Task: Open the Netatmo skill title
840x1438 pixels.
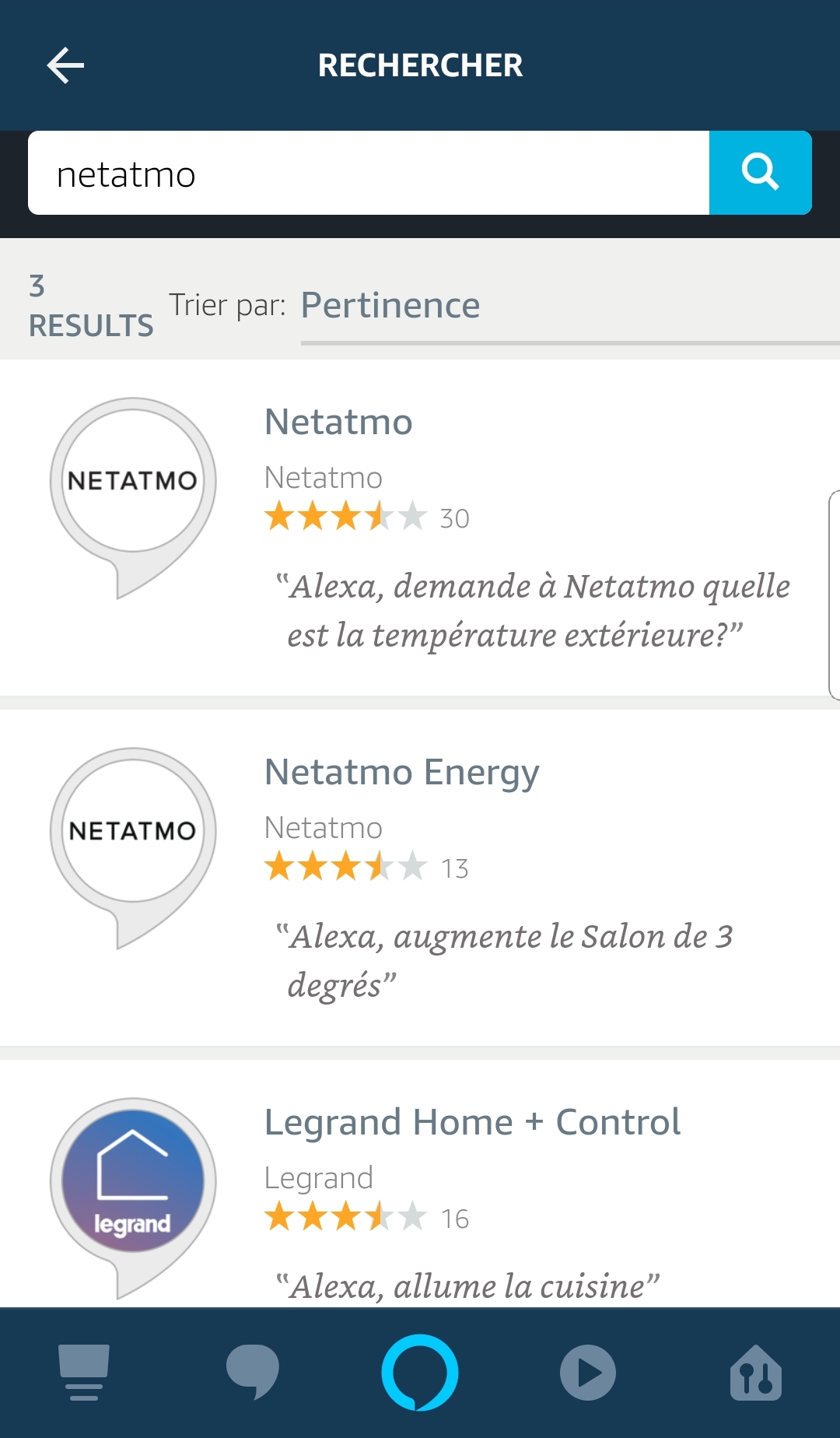Action: (x=338, y=423)
